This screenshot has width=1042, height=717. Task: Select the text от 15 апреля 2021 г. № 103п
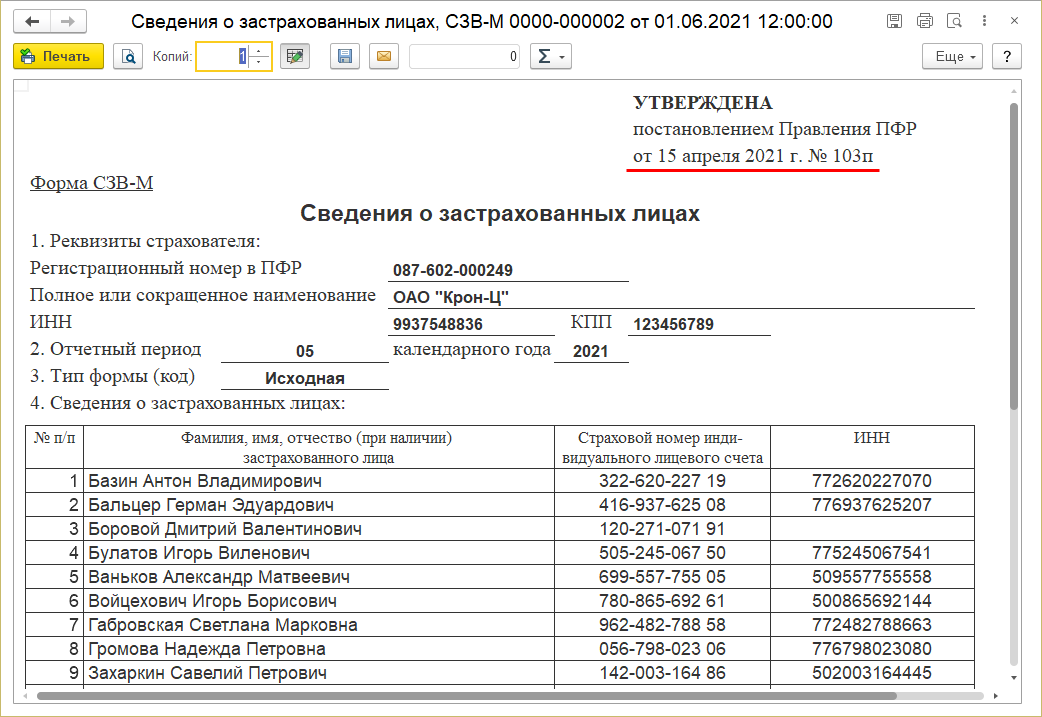(753, 155)
